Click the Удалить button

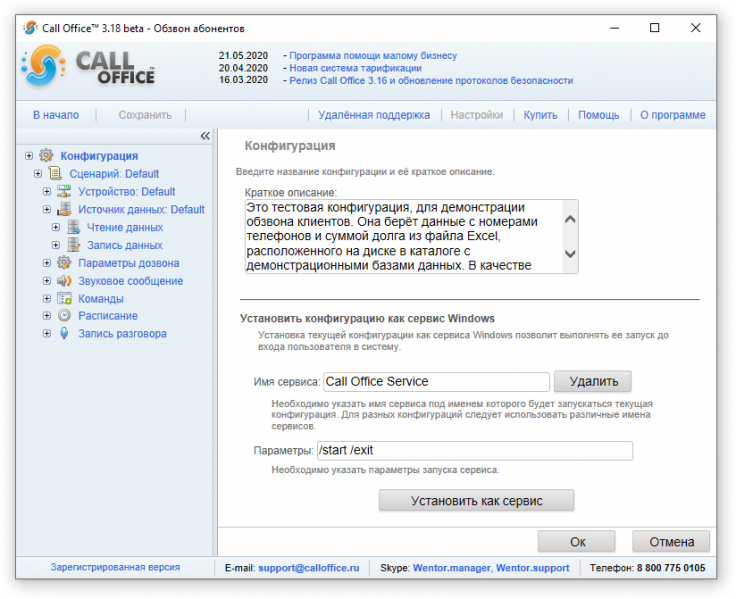click(x=593, y=381)
